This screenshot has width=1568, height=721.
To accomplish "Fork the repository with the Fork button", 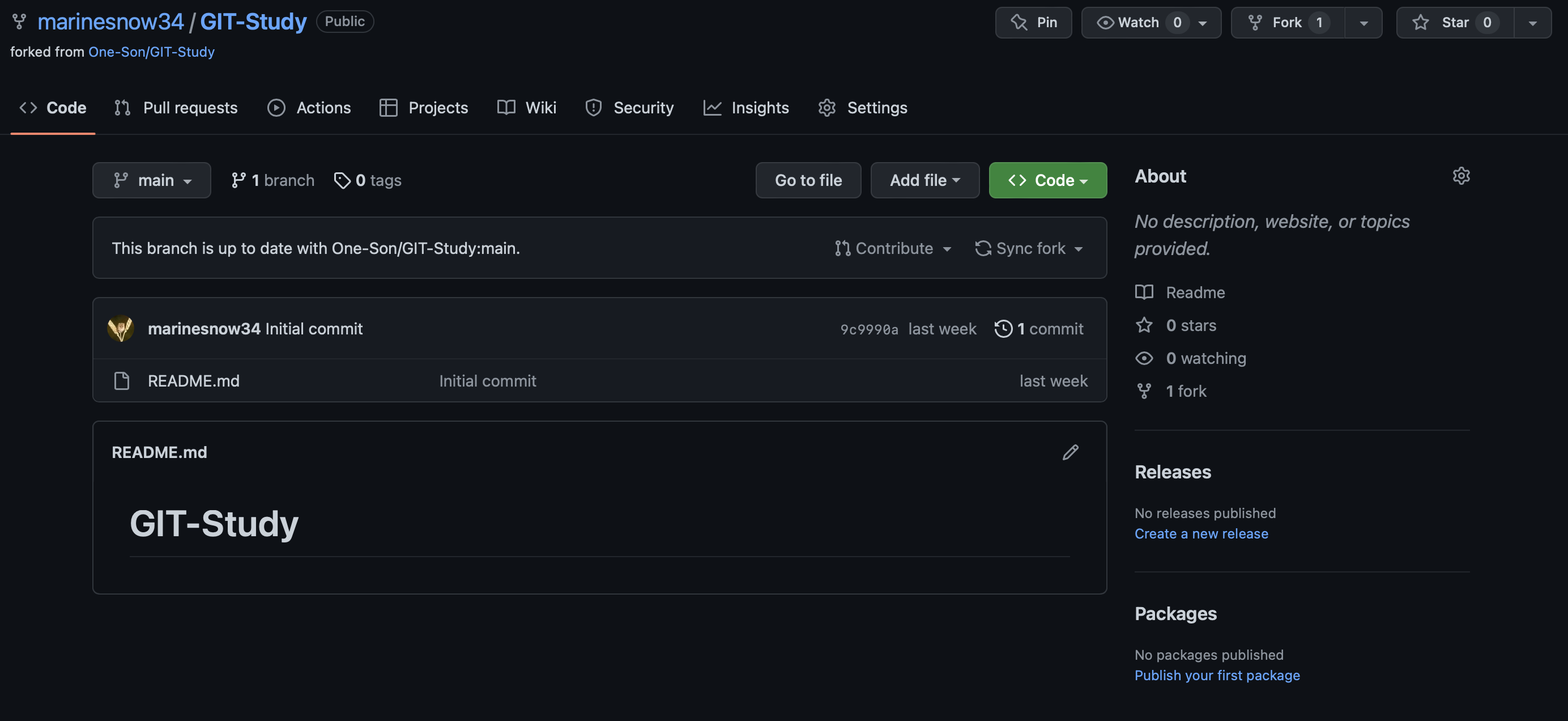I will point(1288,23).
